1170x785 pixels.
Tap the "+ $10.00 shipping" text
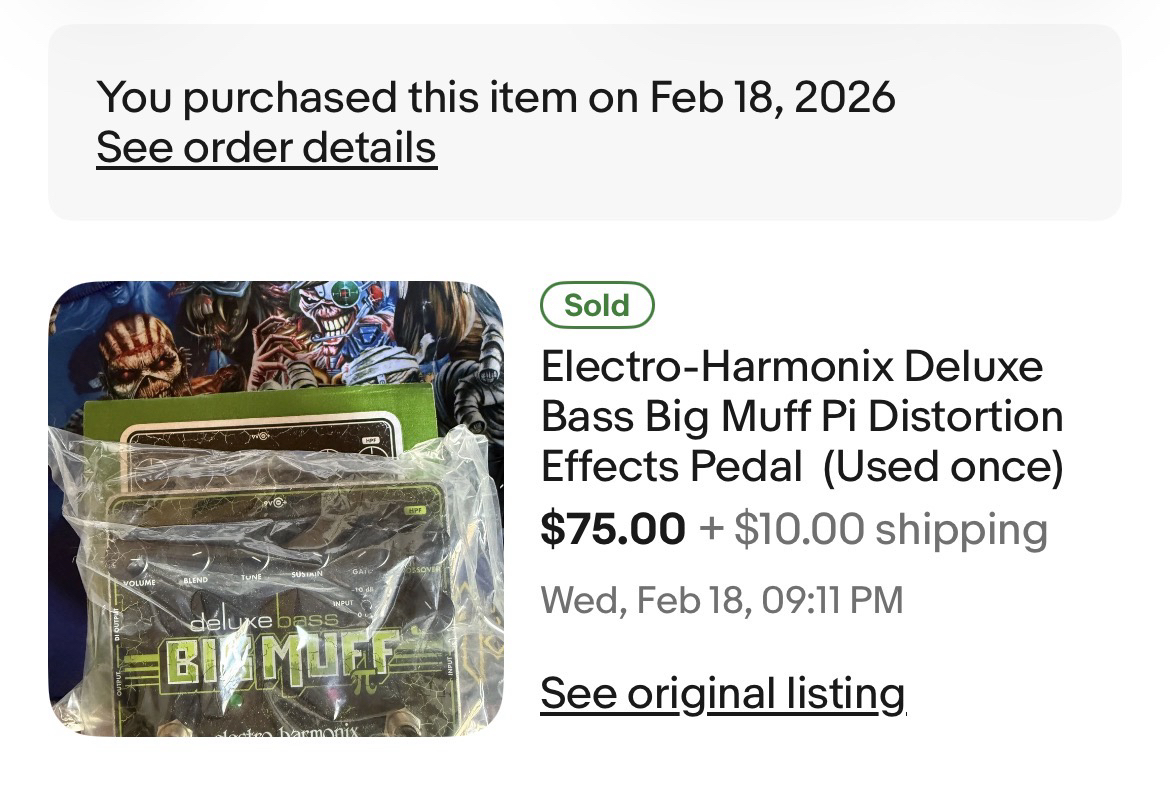click(873, 529)
